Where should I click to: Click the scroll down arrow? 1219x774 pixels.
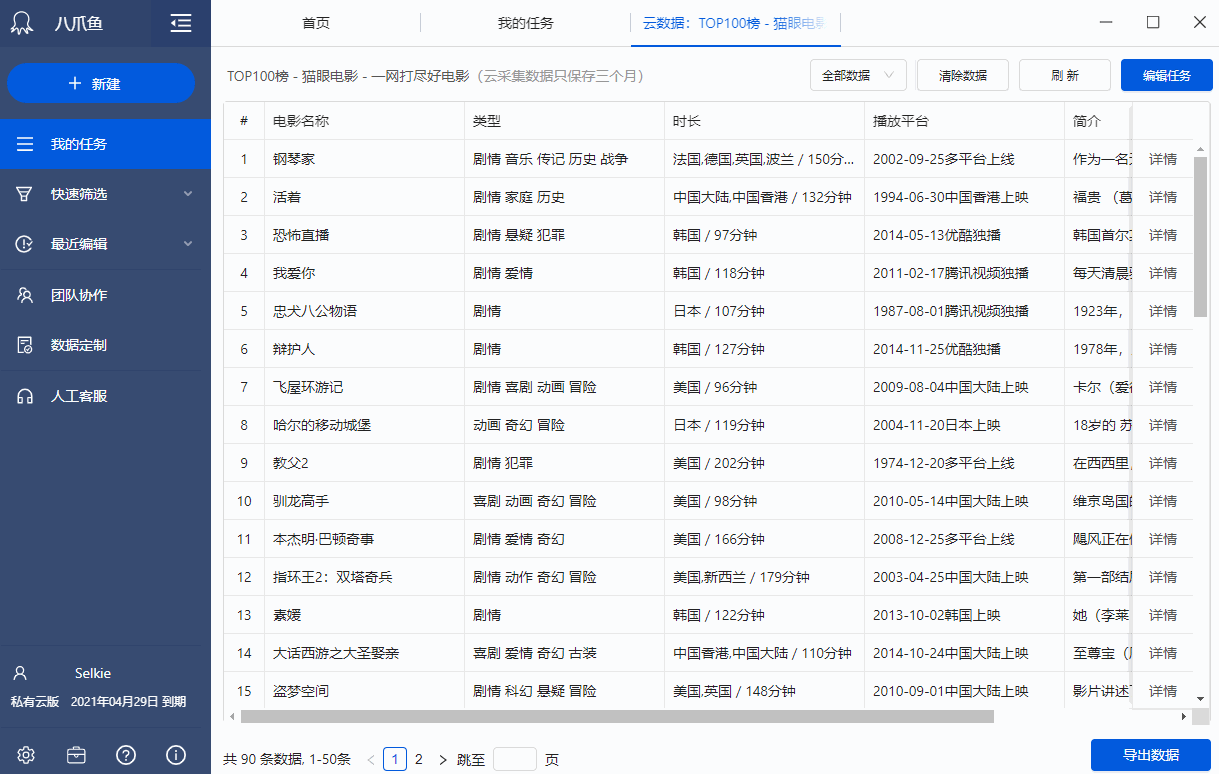coord(1200,697)
